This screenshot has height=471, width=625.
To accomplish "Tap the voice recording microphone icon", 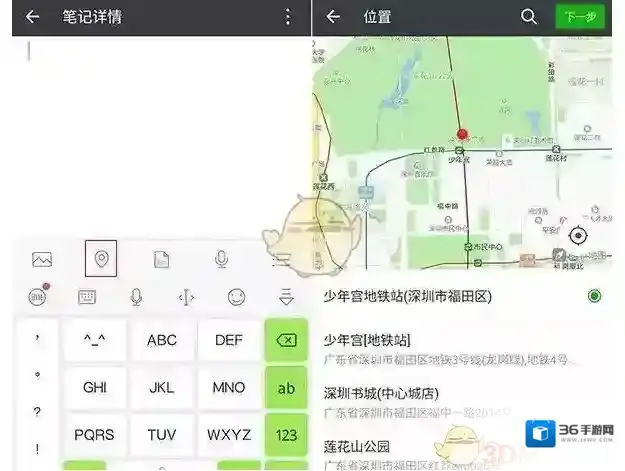I will click(x=222, y=259).
